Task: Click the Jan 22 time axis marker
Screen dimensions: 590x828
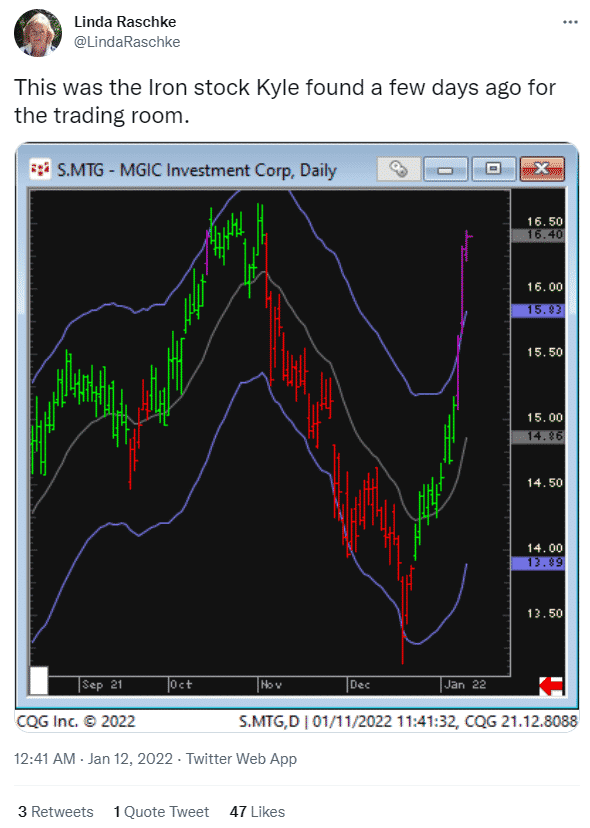Action: (x=465, y=684)
